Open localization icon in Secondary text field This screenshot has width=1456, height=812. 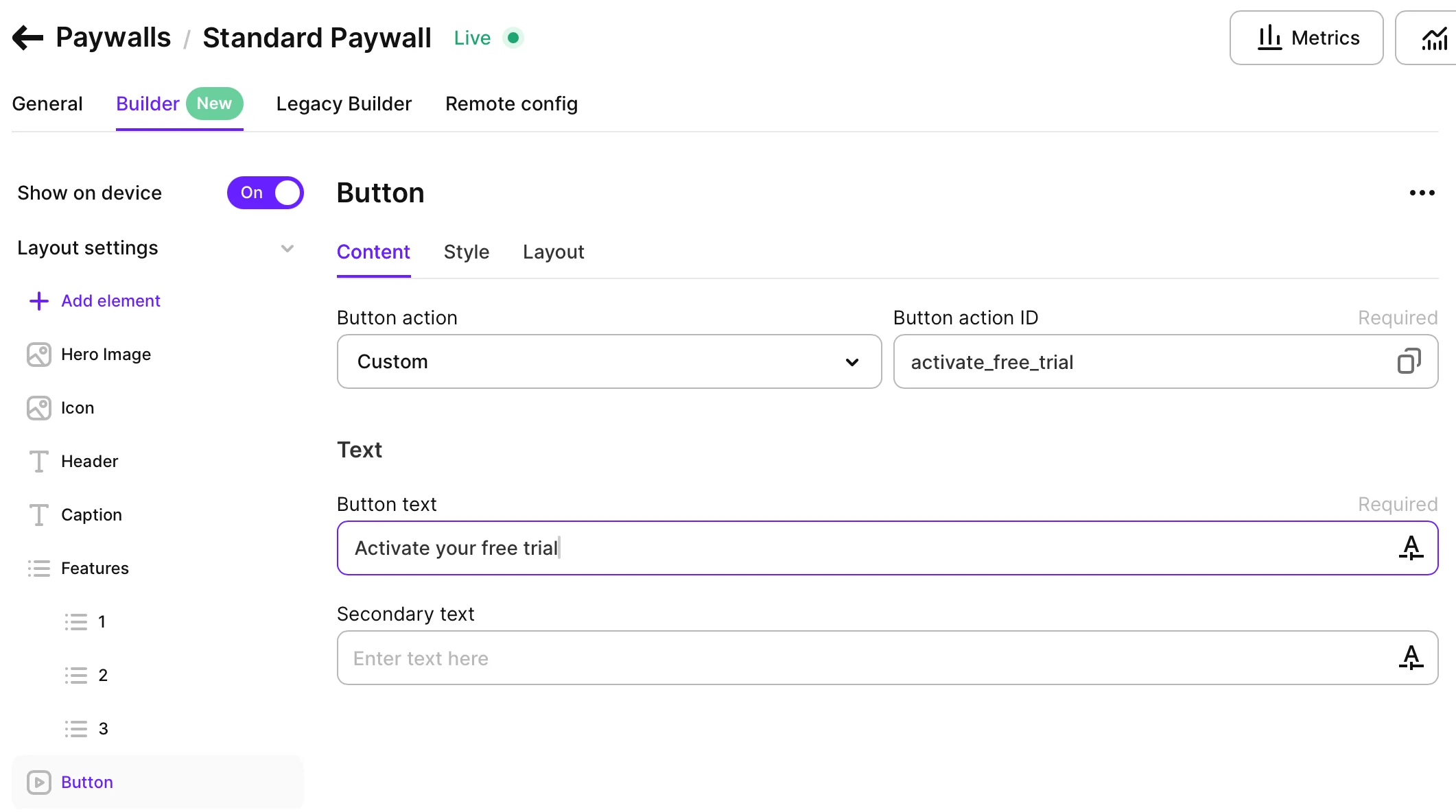tap(1411, 658)
